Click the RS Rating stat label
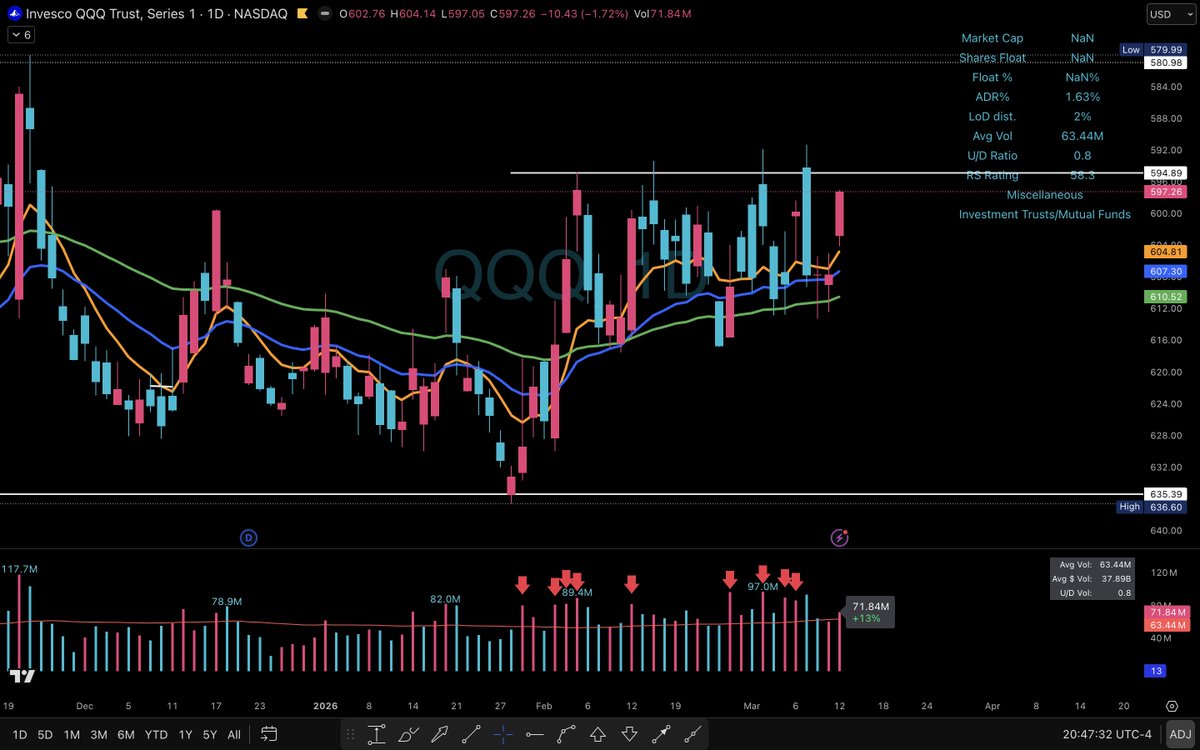 click(992, 175)
